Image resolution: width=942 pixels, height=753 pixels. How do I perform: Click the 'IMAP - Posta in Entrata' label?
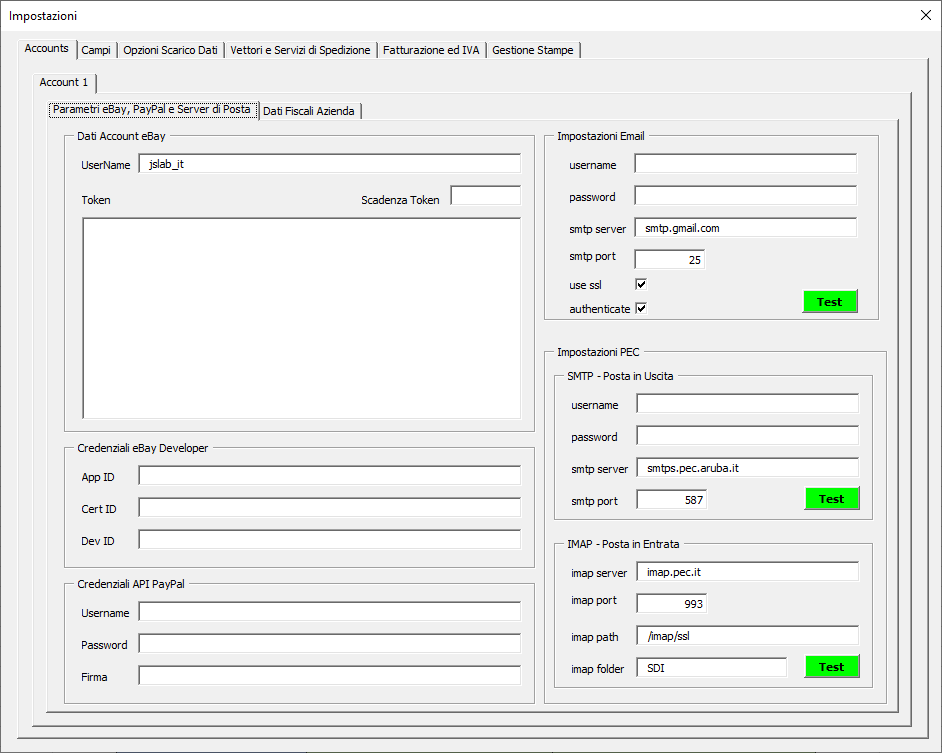(623, 544)
